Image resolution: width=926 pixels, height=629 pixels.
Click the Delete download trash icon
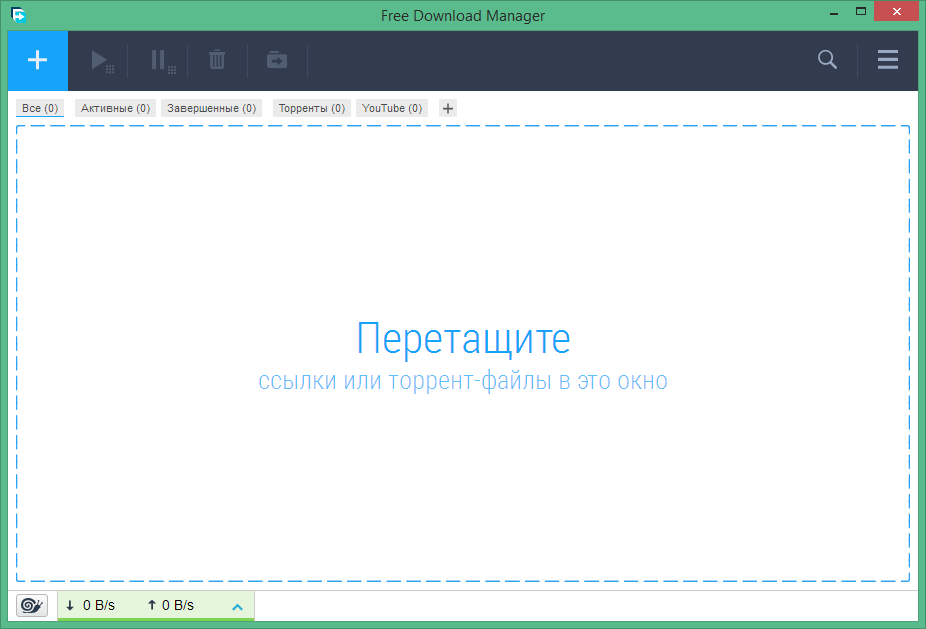217,60
